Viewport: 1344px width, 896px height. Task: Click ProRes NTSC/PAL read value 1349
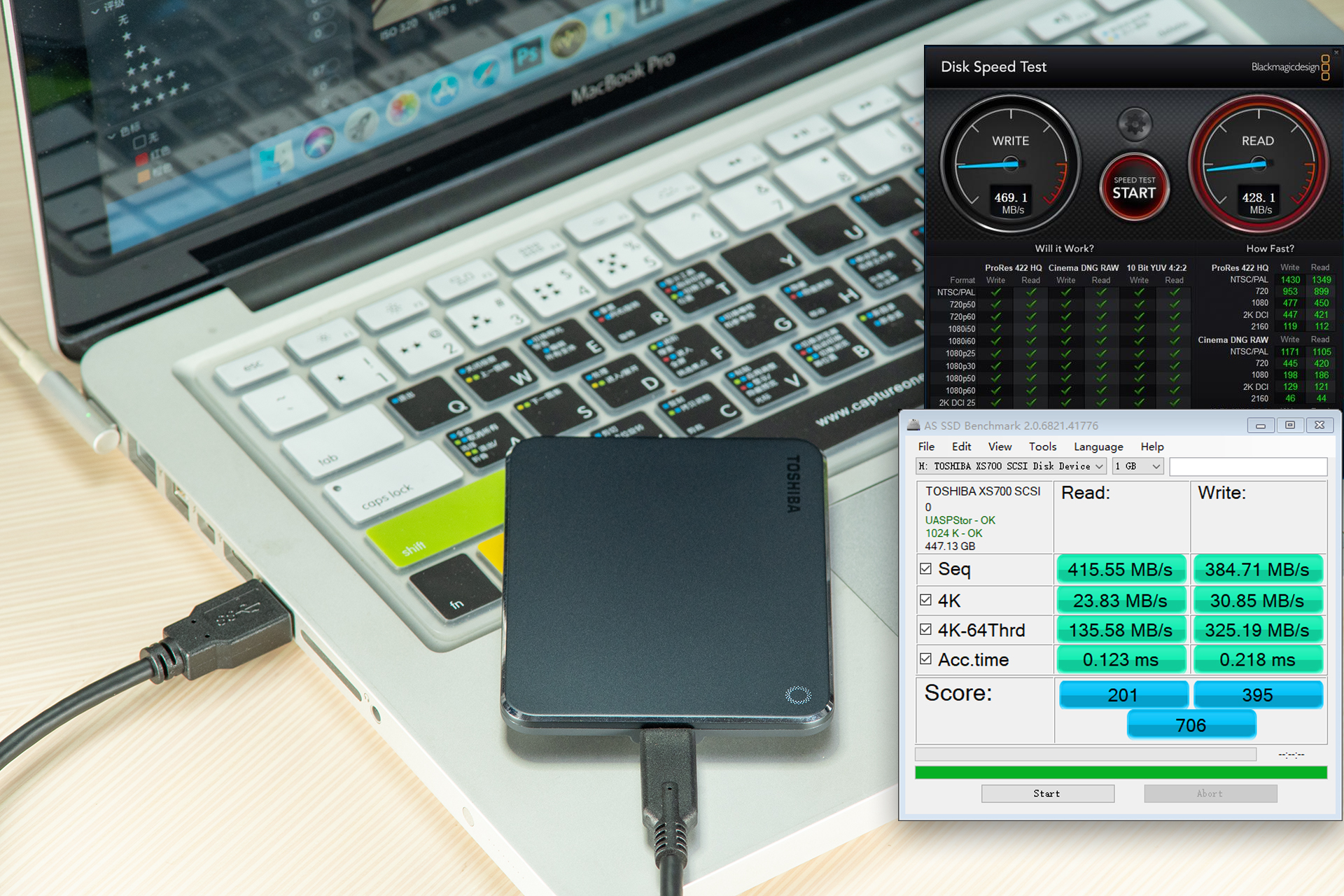(1322, 280)
